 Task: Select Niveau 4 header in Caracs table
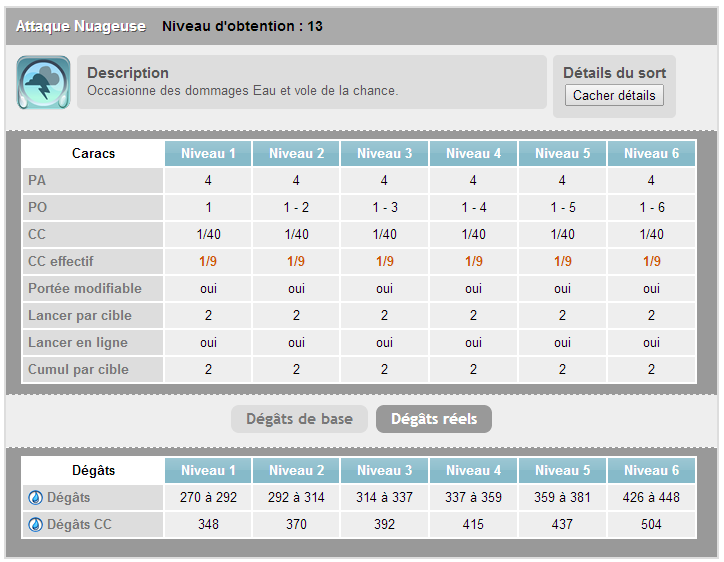(473, 153)
